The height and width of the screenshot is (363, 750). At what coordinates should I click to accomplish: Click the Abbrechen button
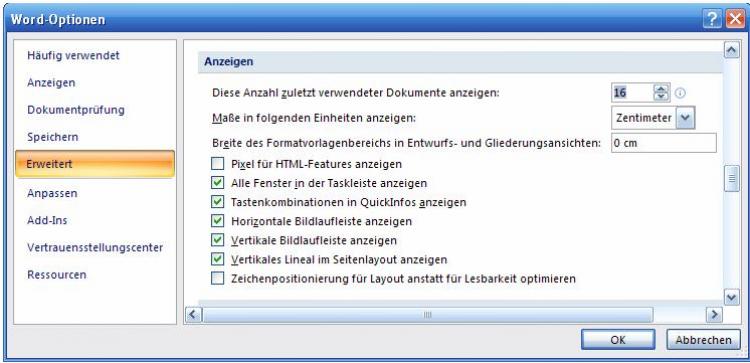pos(703,340)
